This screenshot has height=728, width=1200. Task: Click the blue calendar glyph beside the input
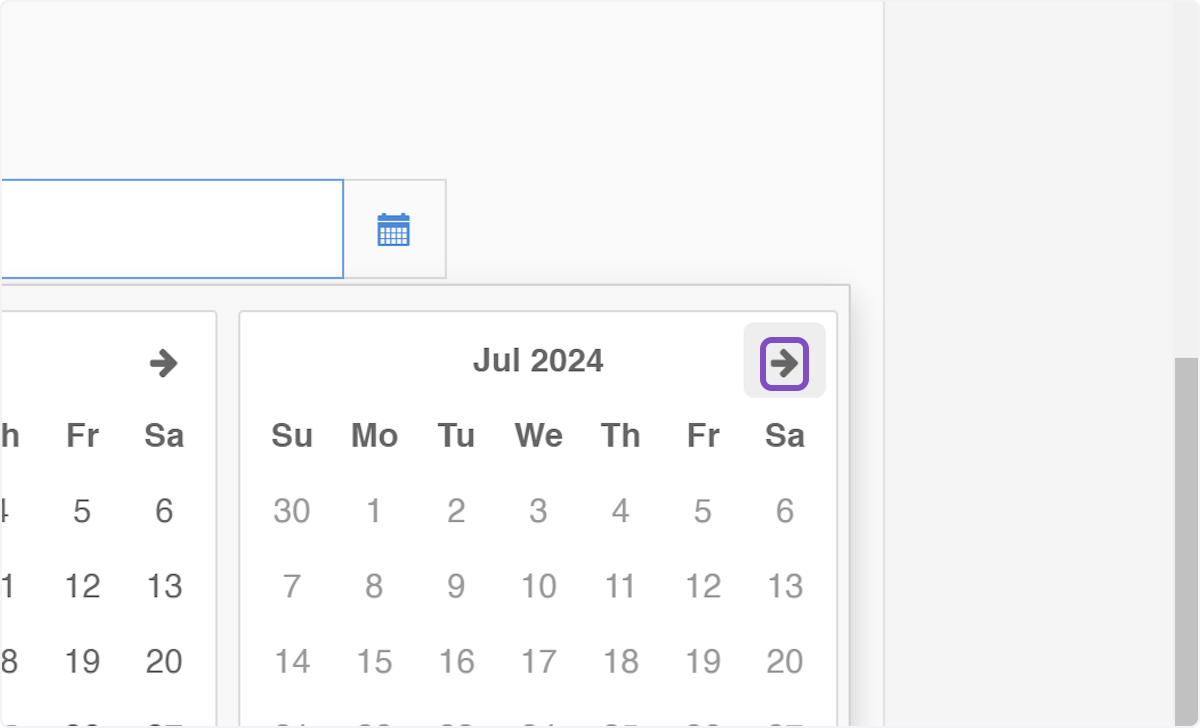tap(395, 229)
